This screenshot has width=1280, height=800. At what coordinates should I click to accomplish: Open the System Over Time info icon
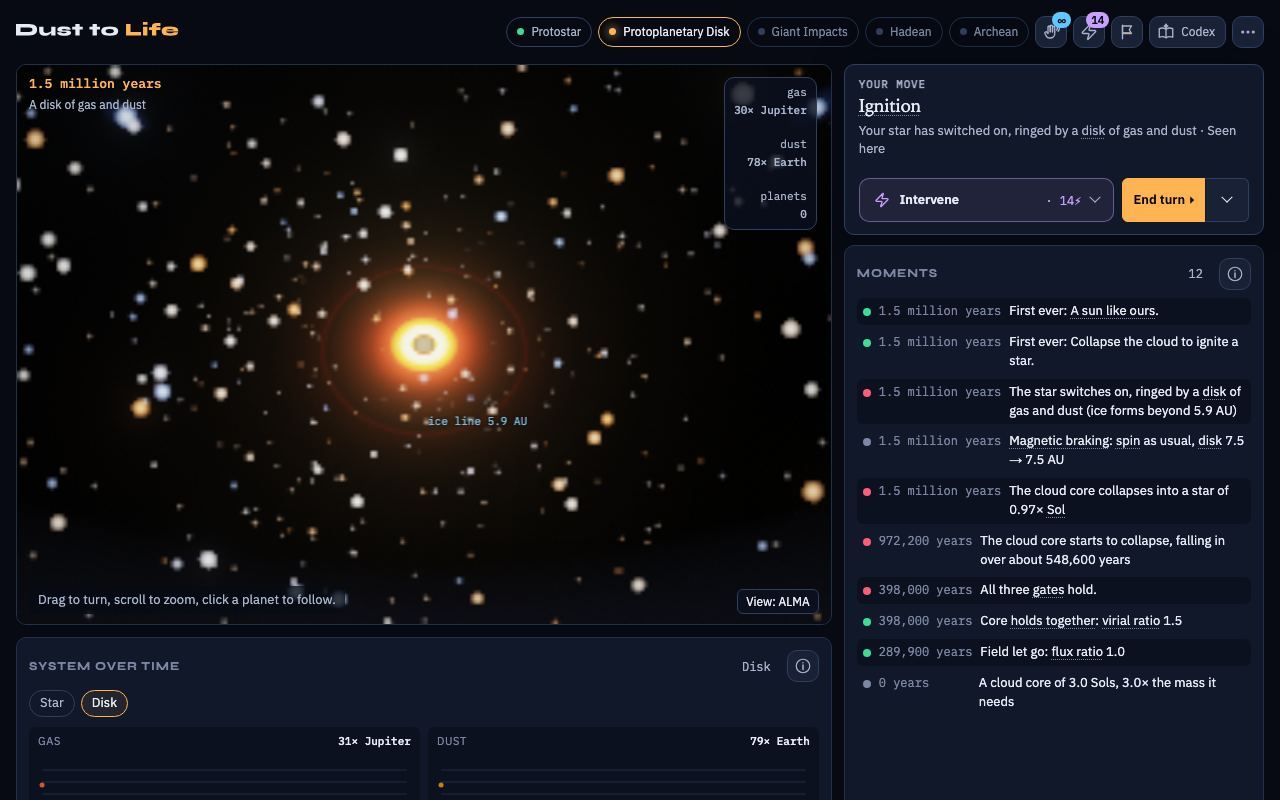[x=803, y=666]
